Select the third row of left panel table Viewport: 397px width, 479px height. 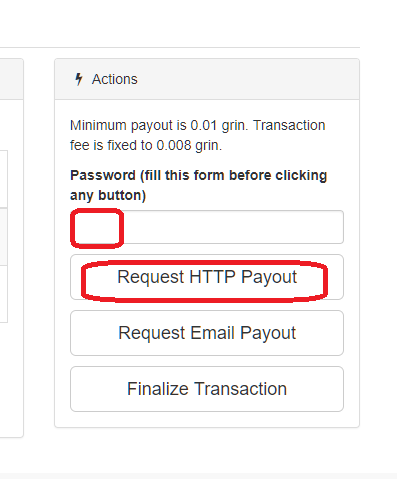click(4, 294)
